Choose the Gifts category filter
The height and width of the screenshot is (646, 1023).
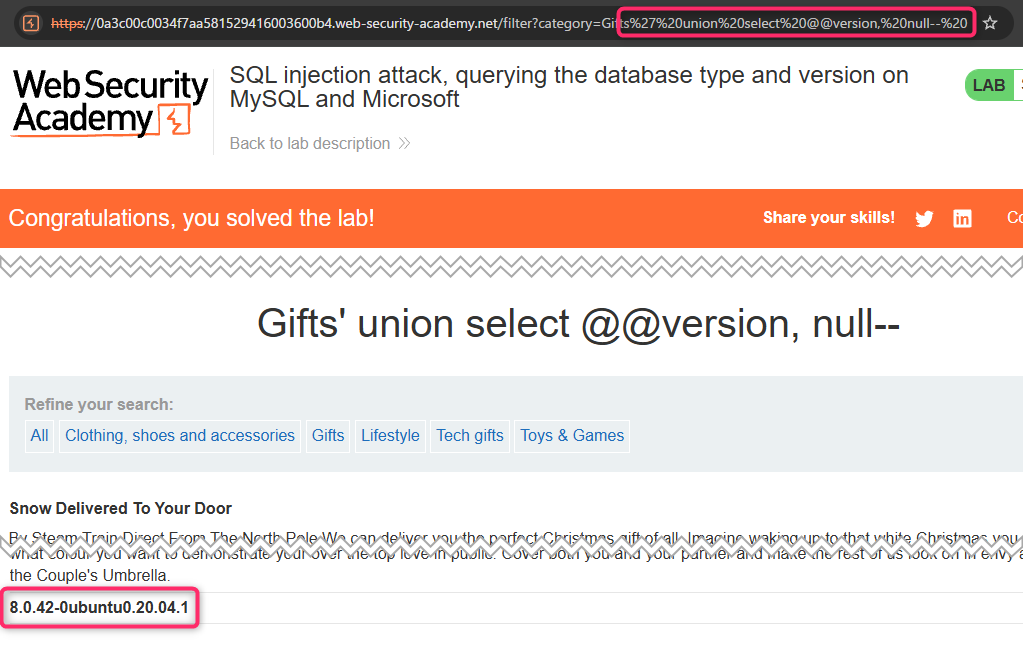328,436
